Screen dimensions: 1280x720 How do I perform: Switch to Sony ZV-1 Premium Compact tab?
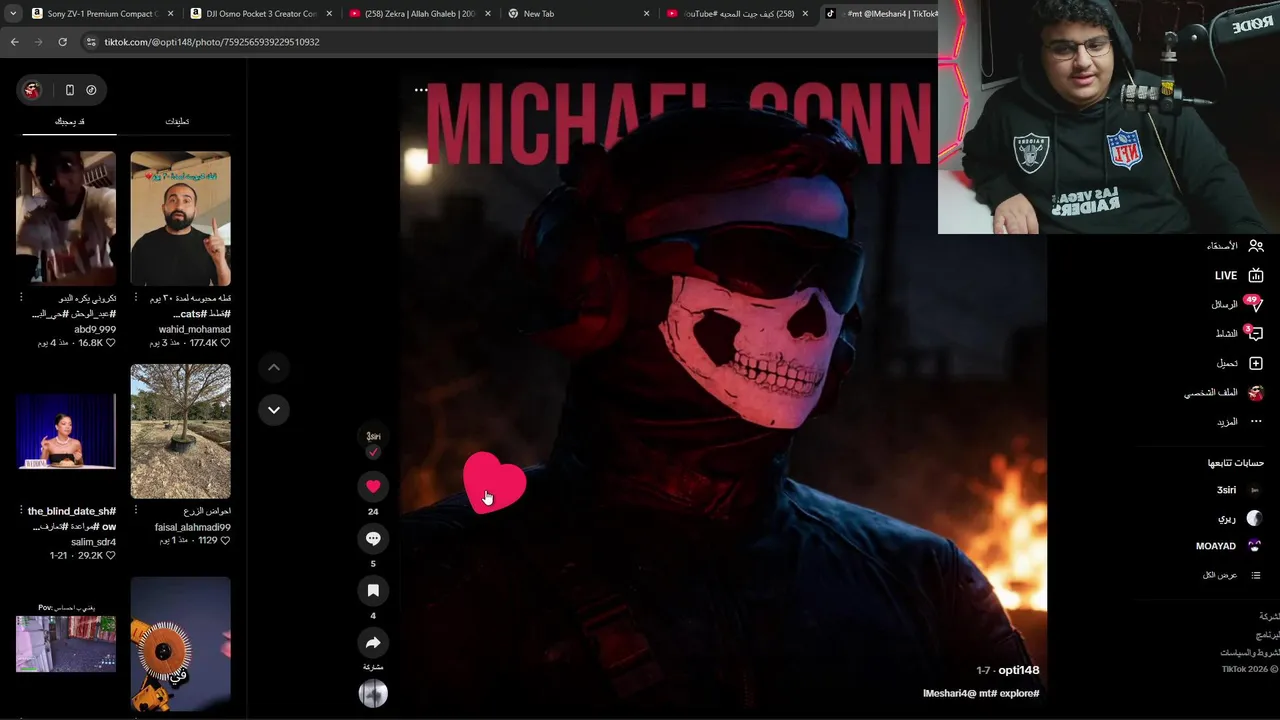(102, 14)
